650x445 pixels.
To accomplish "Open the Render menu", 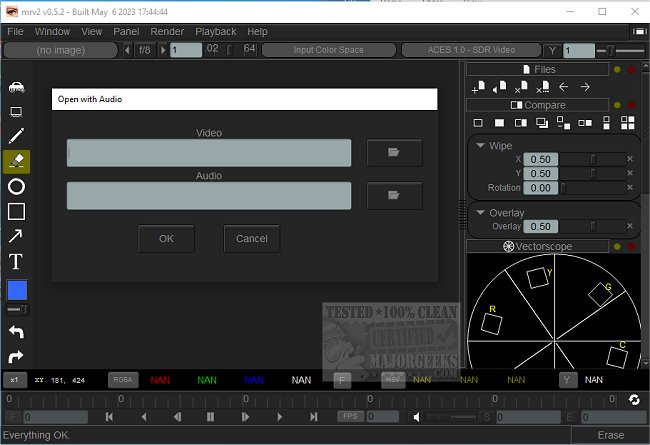I will click(167, 32).
